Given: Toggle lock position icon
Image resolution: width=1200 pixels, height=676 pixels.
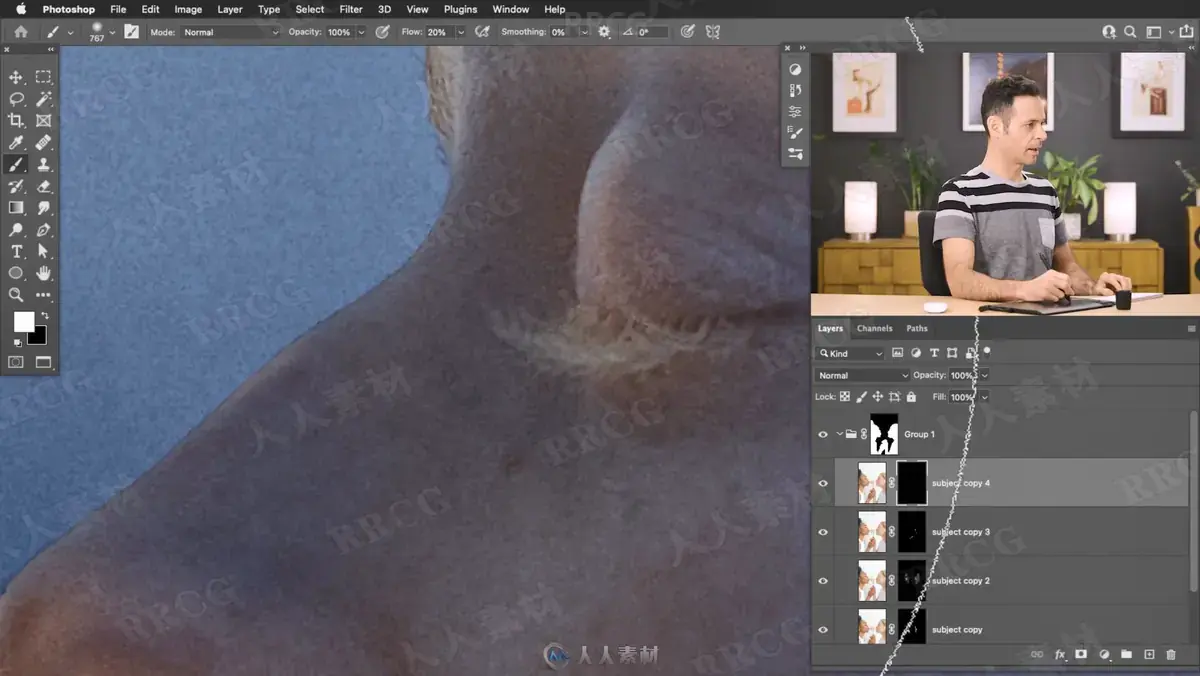Looking at the screenshot, I should [x=878, y=397].
